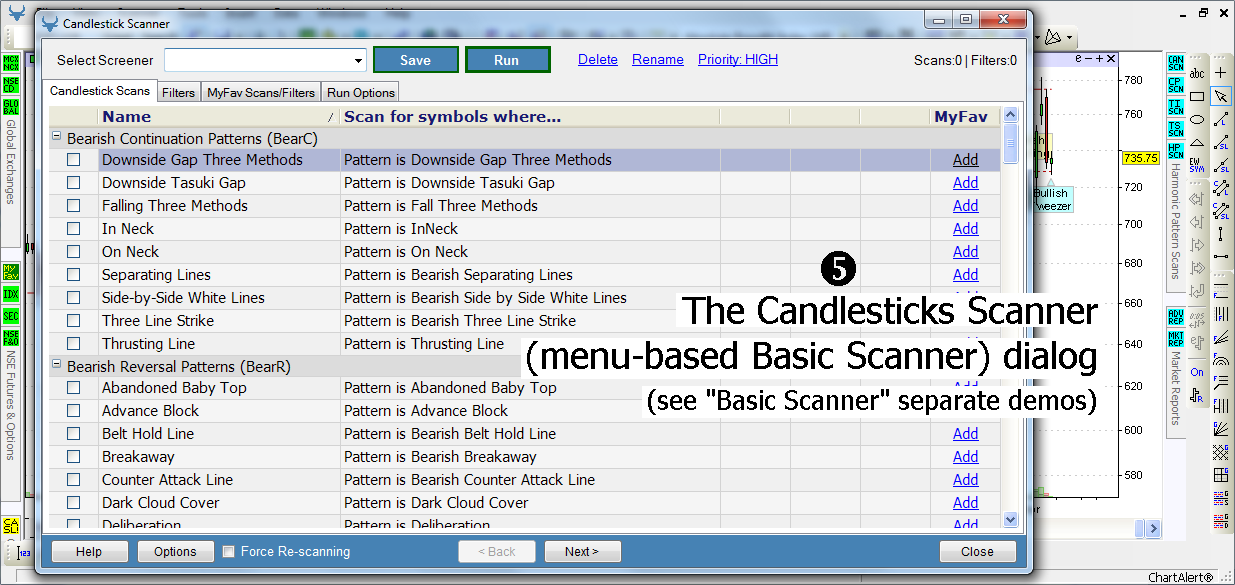Select the Gann square tool
This screenshot has height=585, width=1235.
coord(1221,475)
